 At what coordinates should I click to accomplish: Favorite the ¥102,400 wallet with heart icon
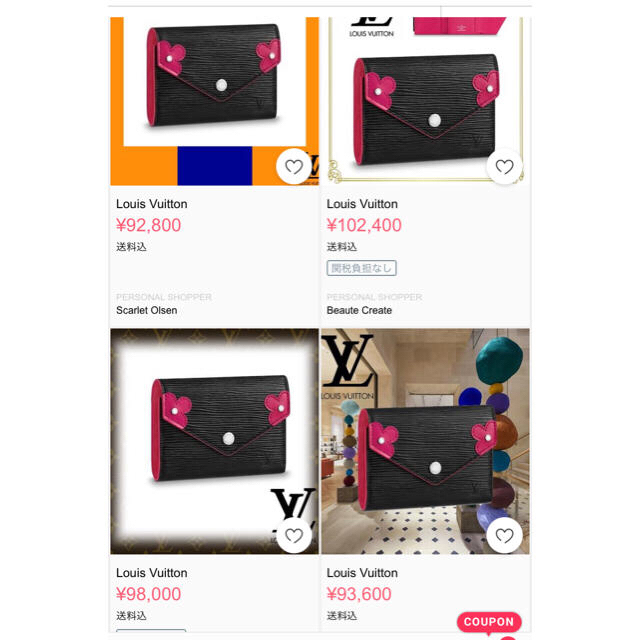(504, 167)
